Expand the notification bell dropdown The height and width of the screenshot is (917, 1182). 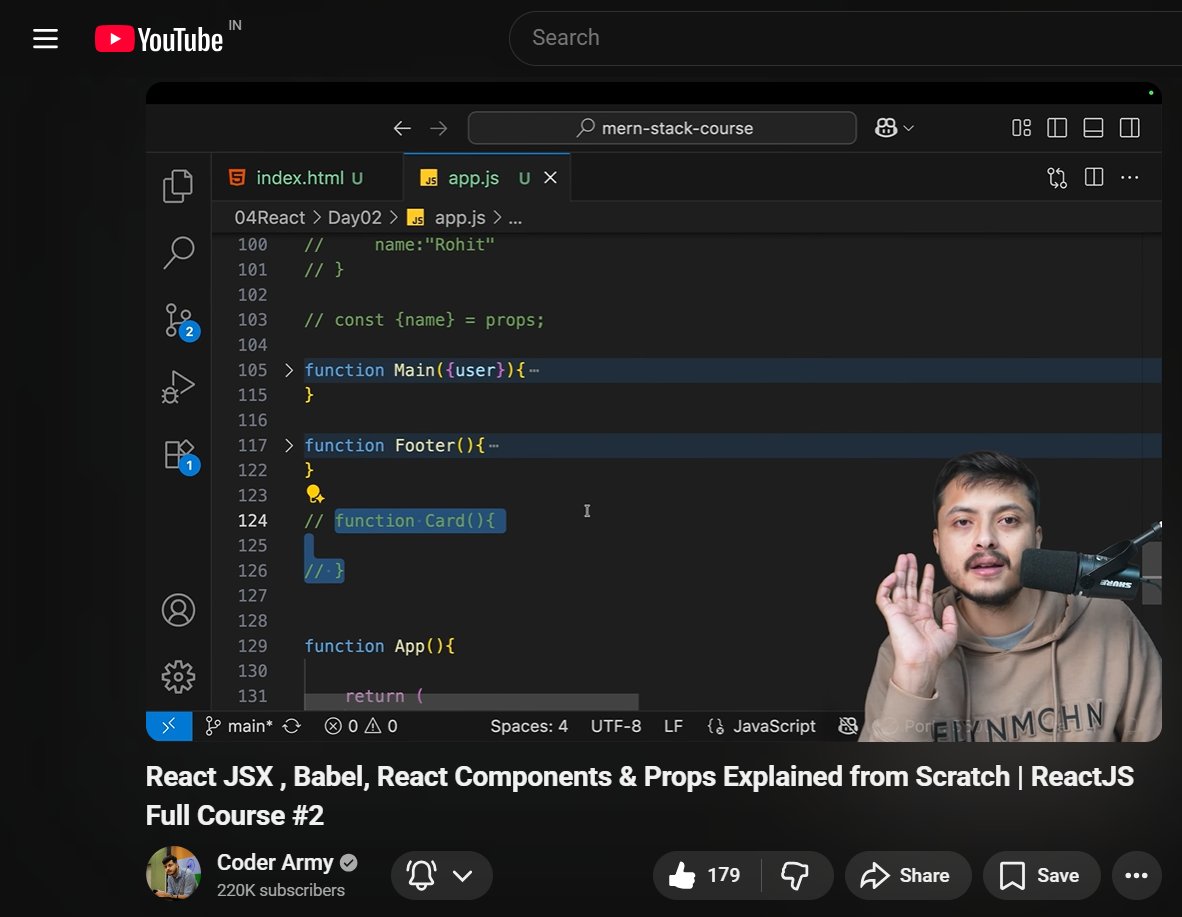coord(463,875)
